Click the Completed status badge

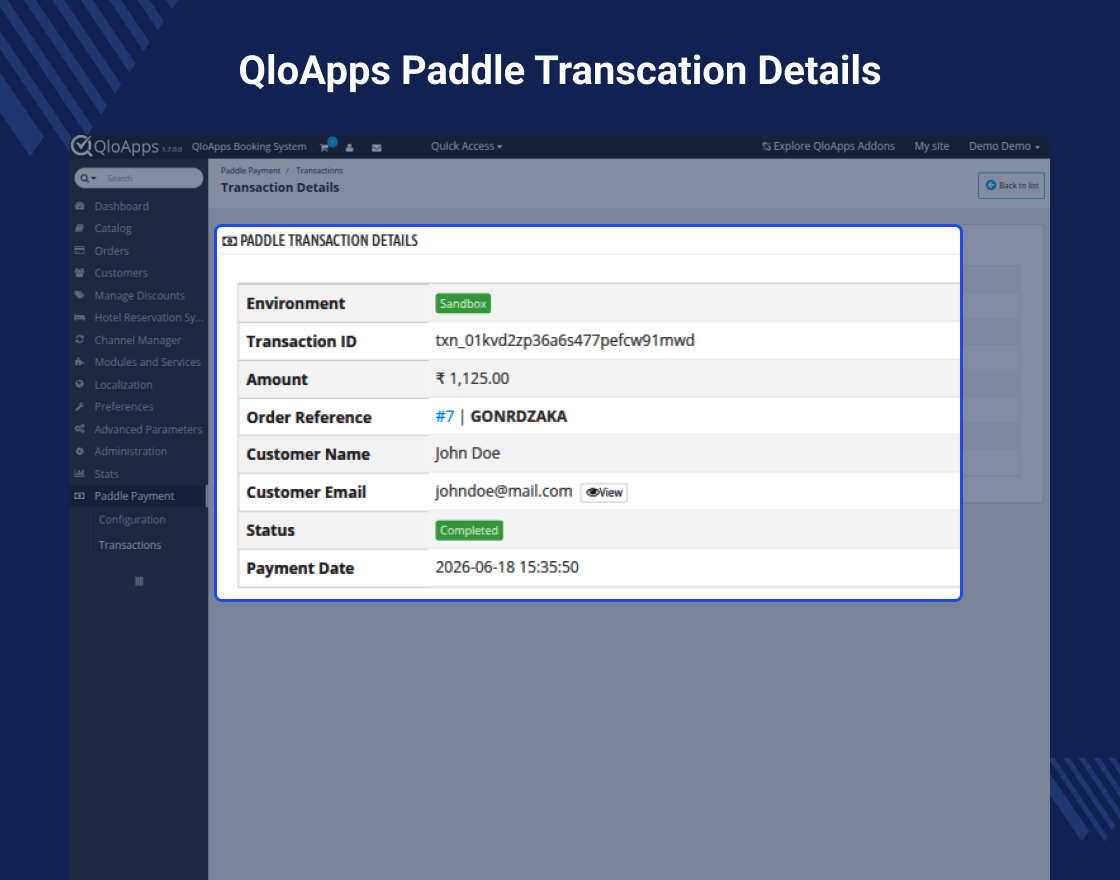[x=469, y=531]
